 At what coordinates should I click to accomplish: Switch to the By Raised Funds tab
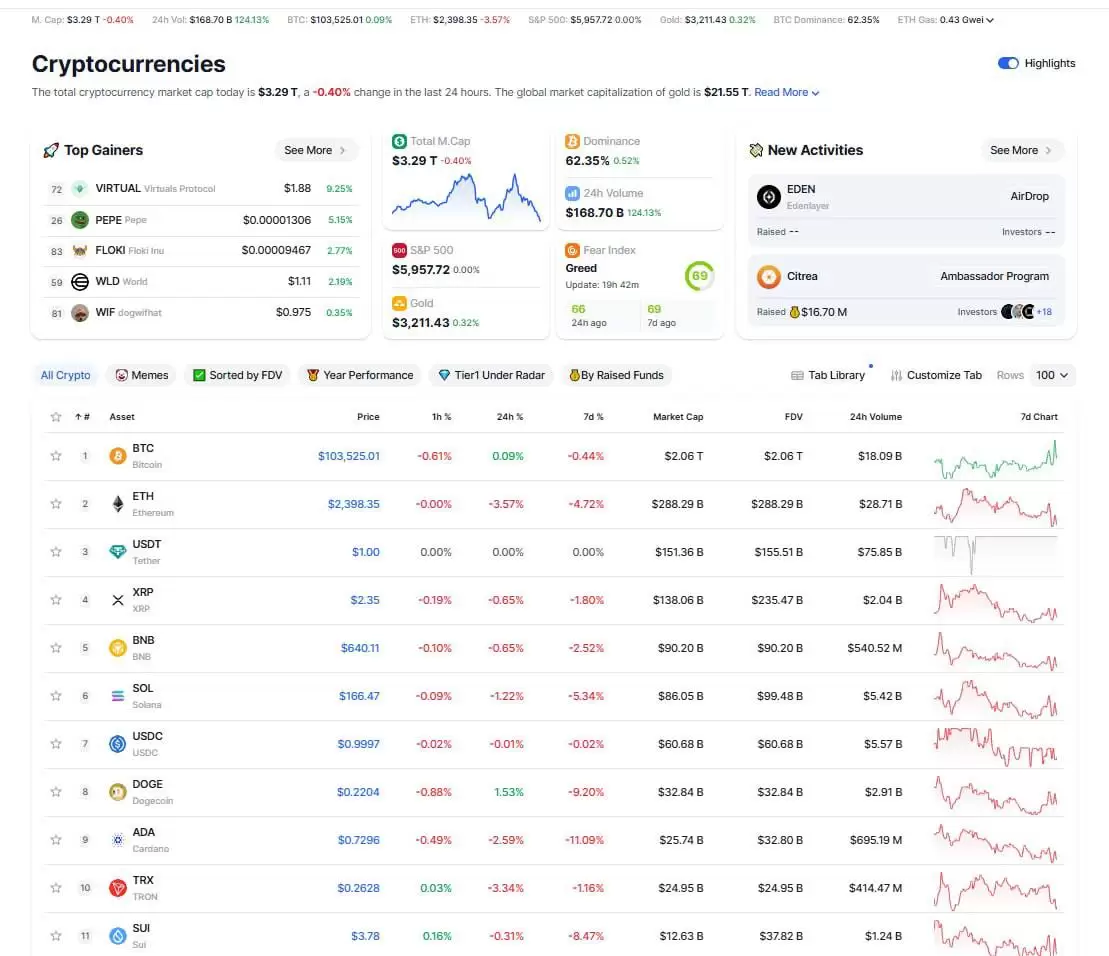coord(617,375)
